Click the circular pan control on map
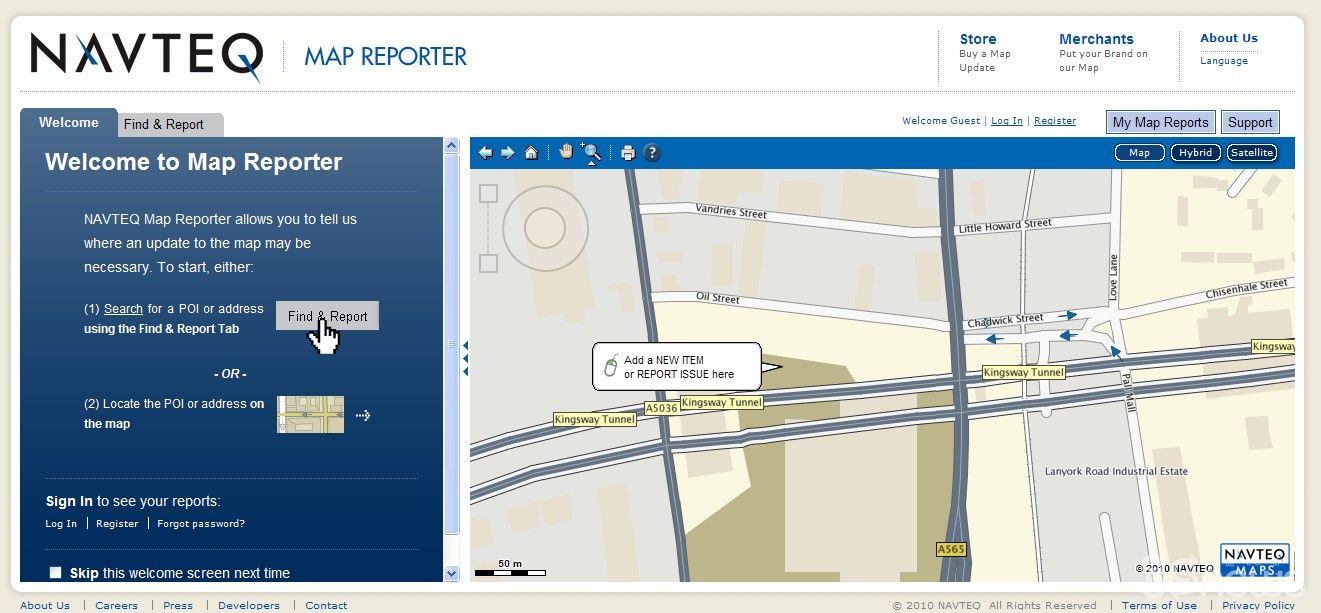This screenshot has height=613, width=1321. pos(543,228)
